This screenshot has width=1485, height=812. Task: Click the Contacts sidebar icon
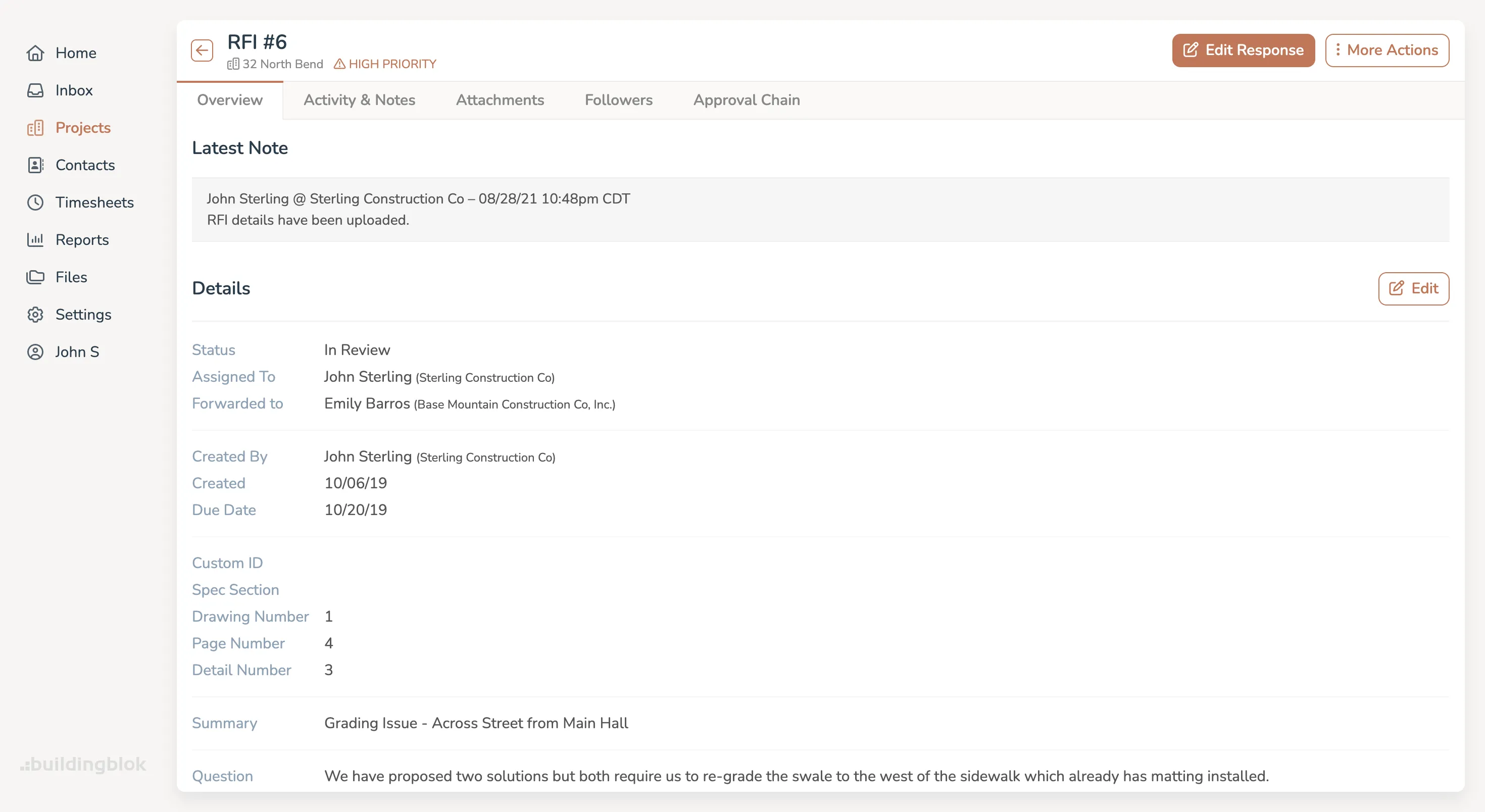pos(36,165)
